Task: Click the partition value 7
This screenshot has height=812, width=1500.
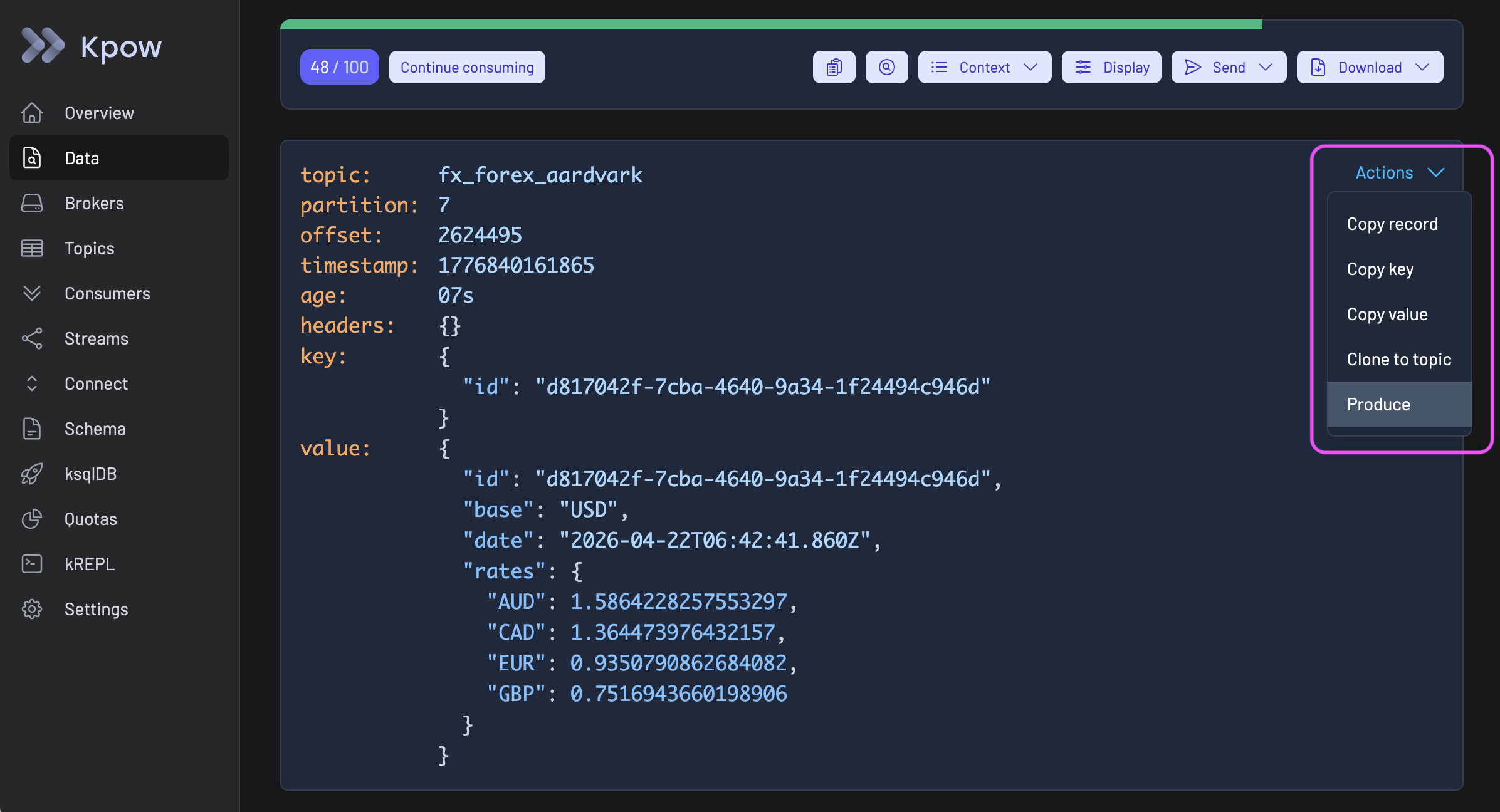Action: click(x=444, y=205)
